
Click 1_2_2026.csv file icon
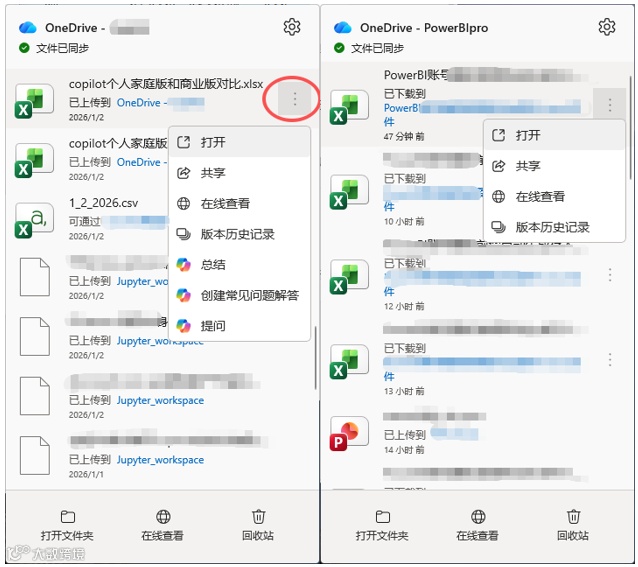click(34, 220)
